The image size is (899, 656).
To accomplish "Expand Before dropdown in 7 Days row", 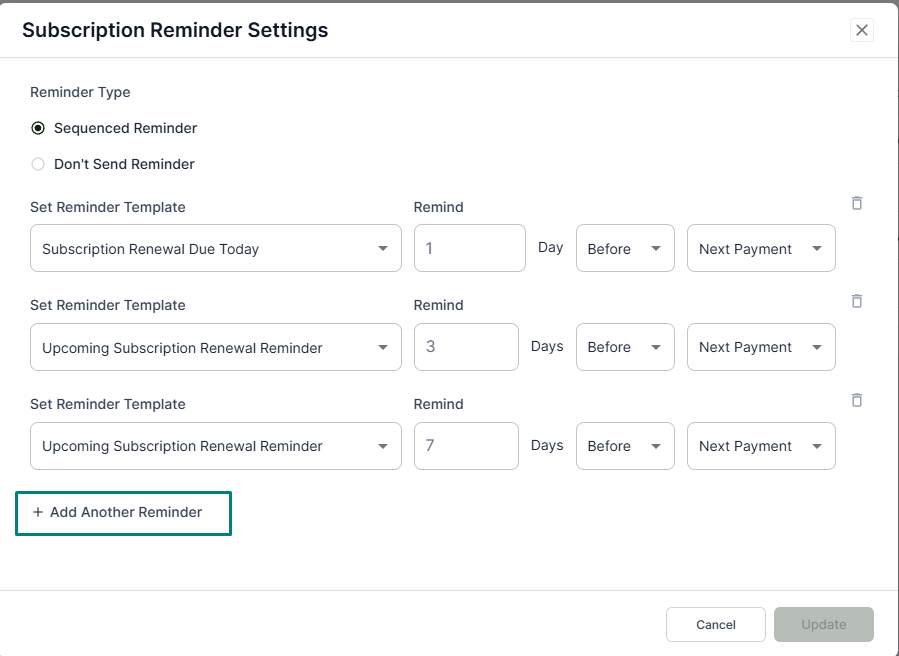I will tap(625, 446).
